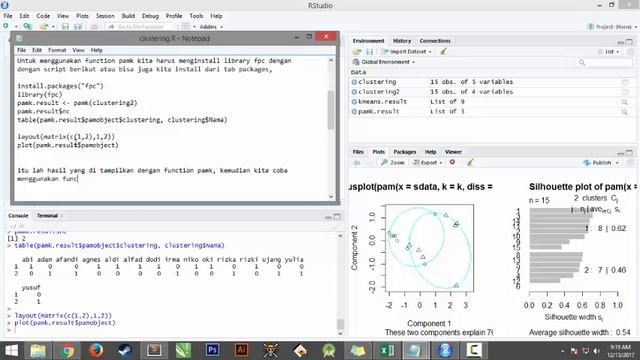Clear all plots with the broom icon

470,162
